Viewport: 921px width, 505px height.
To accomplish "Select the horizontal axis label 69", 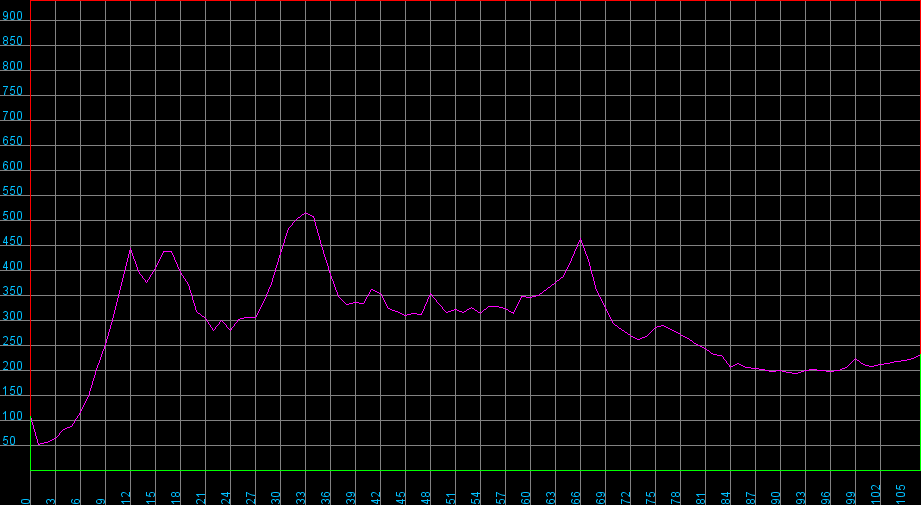I will [x=601, y=498].
